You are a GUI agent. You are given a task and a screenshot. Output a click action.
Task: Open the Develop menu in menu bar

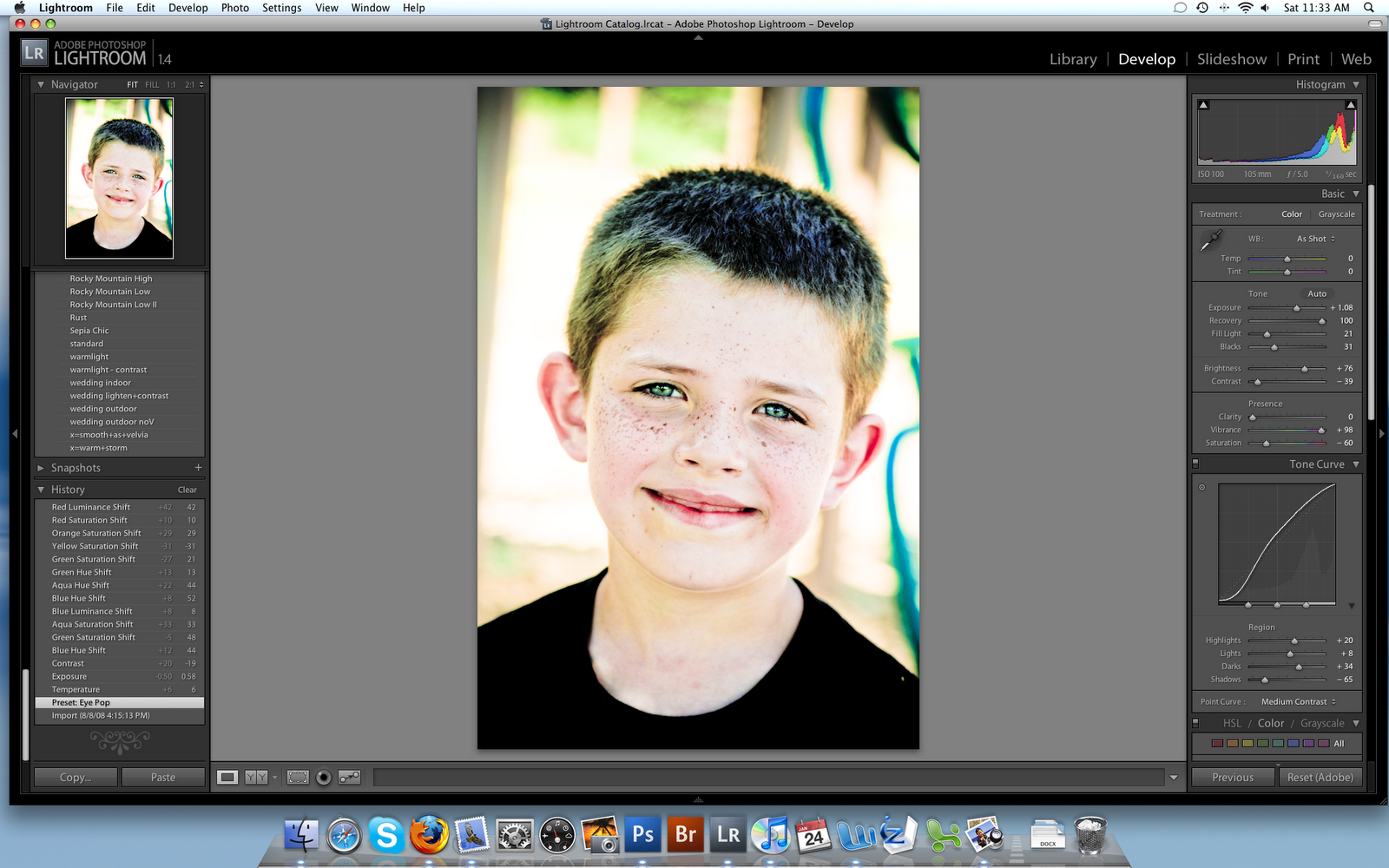click(188, 8)
